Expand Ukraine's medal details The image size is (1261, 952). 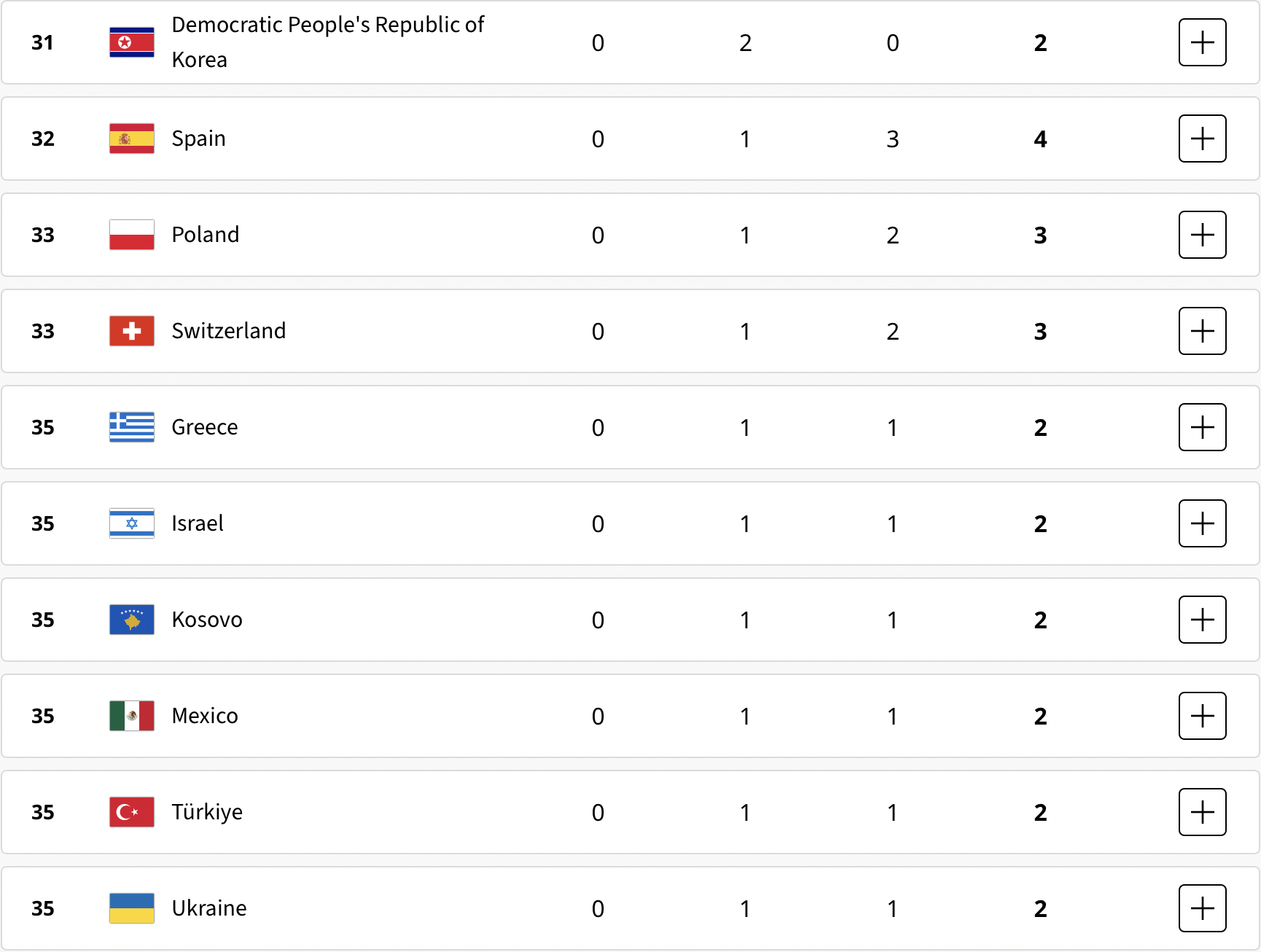click(x=1202, y=908)
